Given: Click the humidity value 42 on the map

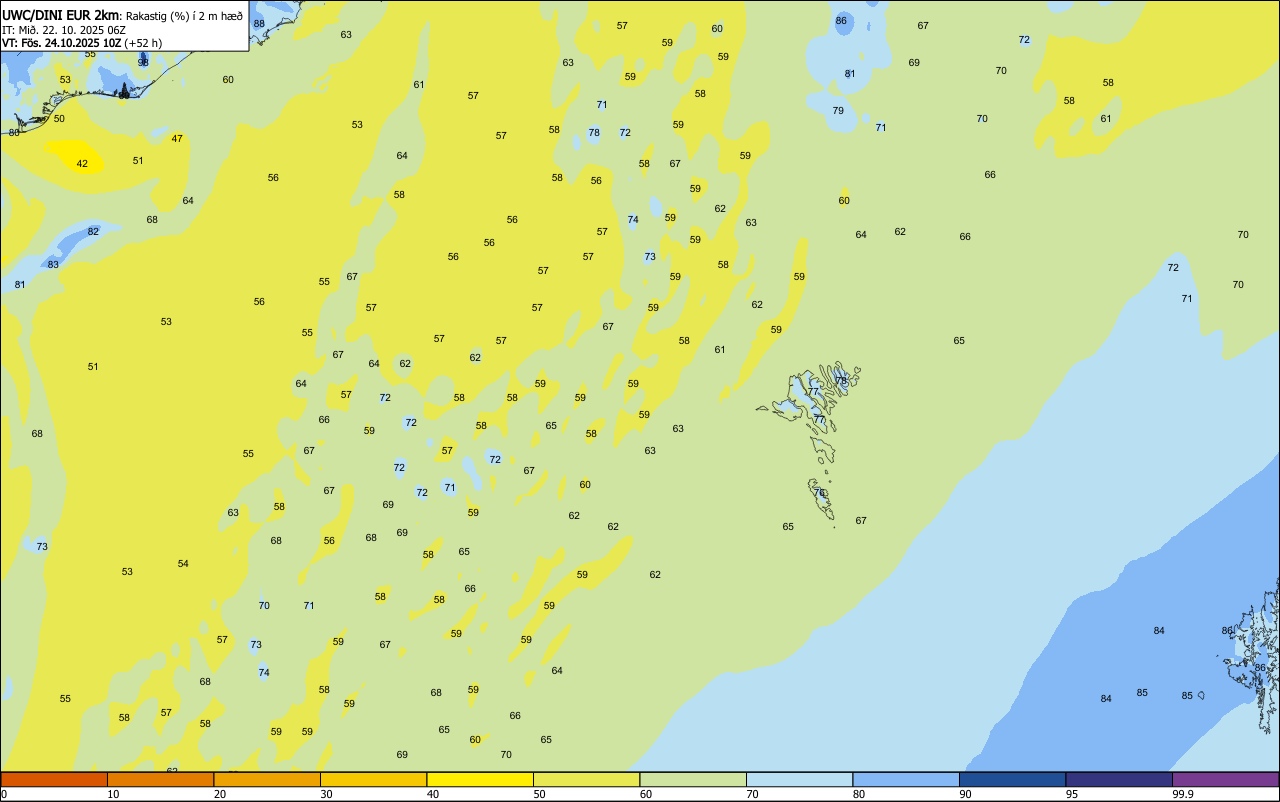Looking at the screenshot, I should pyautogui.click(x=82, y=163).
